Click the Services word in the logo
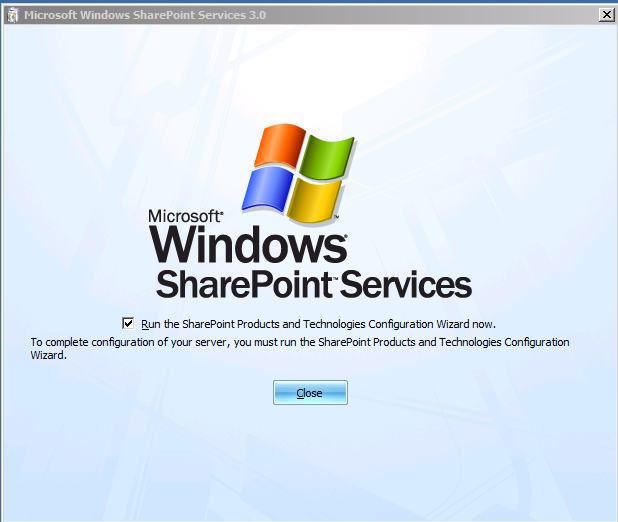The width and height of the screenshot is (618, 522). coord(408,284)
